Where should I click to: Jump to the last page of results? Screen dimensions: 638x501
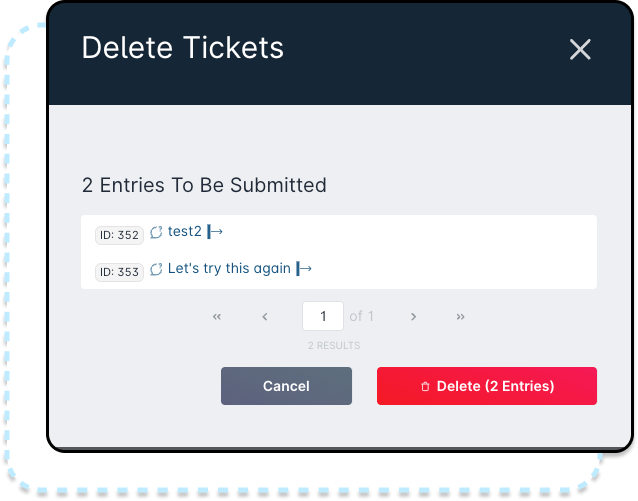click(460, 317)
